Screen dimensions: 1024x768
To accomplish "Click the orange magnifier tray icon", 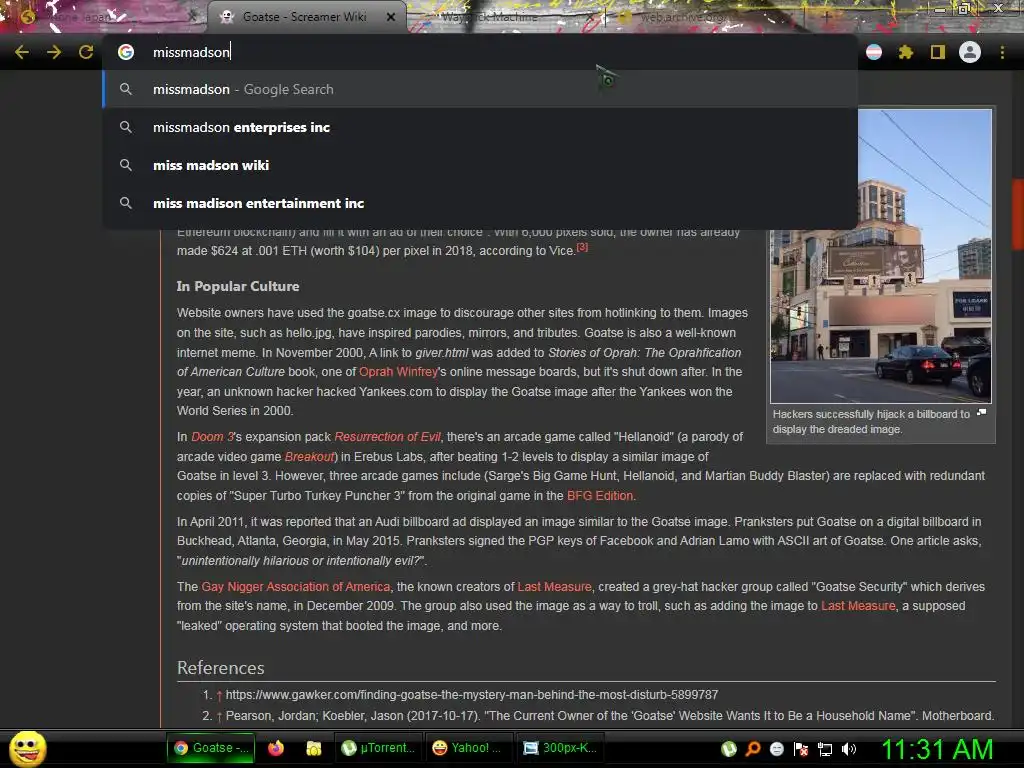I will [x=753, y=749].
